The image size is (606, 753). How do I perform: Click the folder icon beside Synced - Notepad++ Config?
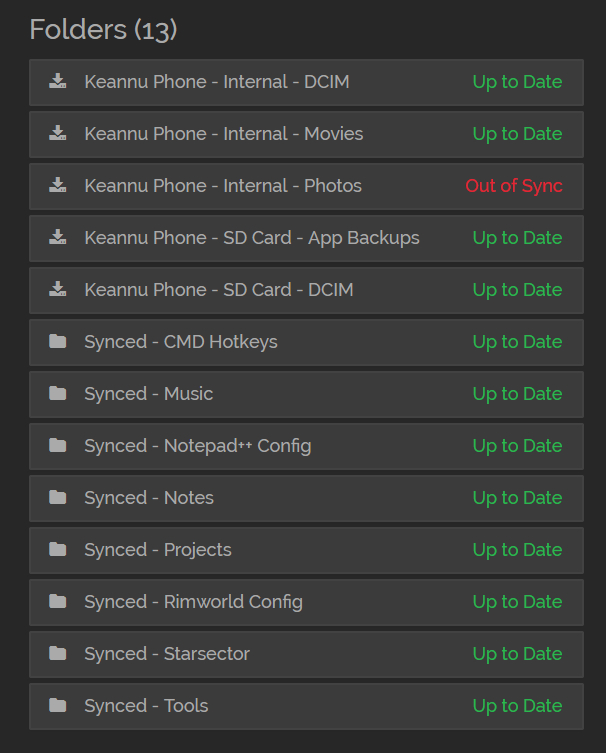click(x=58, y=446)
